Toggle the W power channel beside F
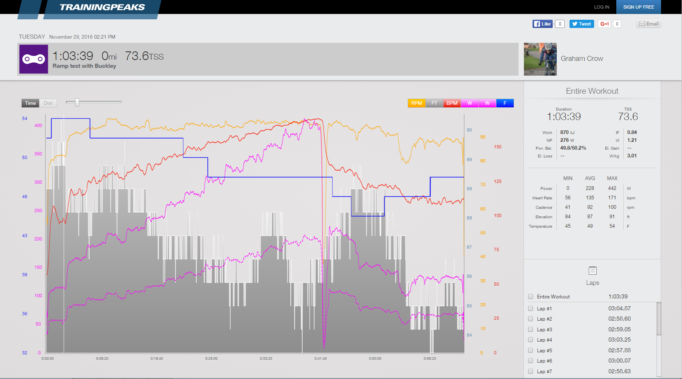 487,103
